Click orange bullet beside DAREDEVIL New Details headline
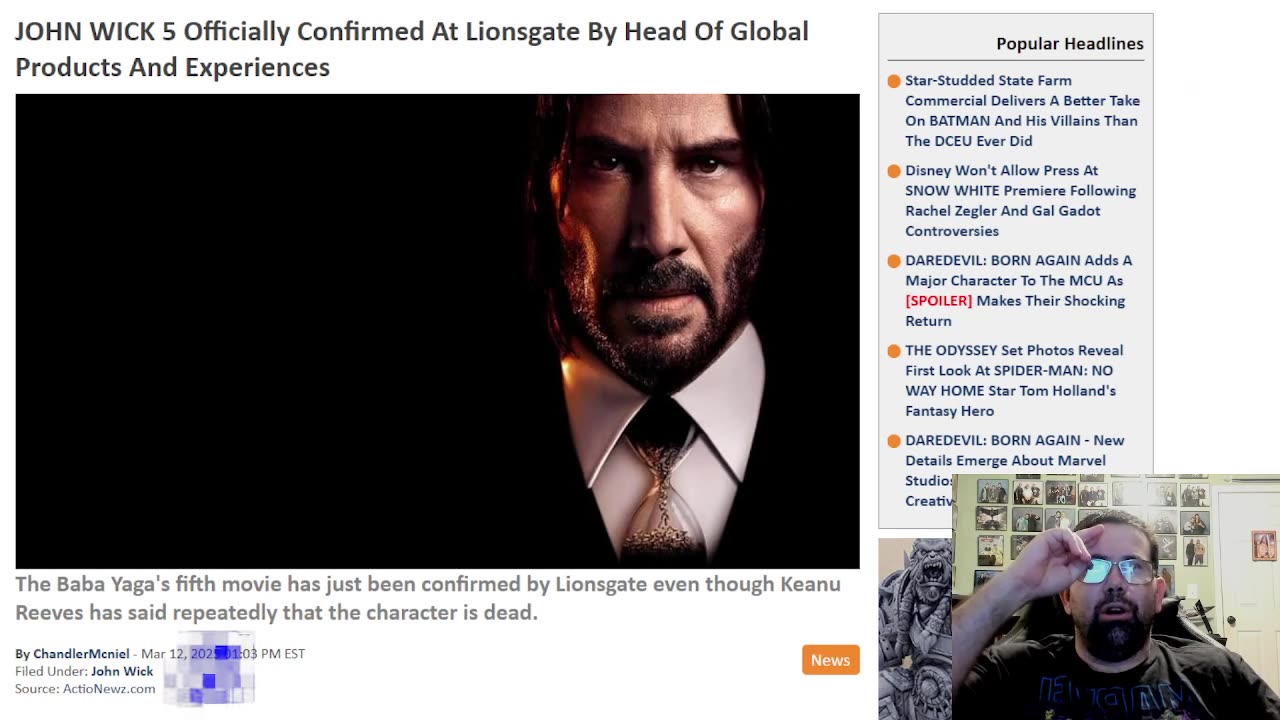 (x=894, y=441)
